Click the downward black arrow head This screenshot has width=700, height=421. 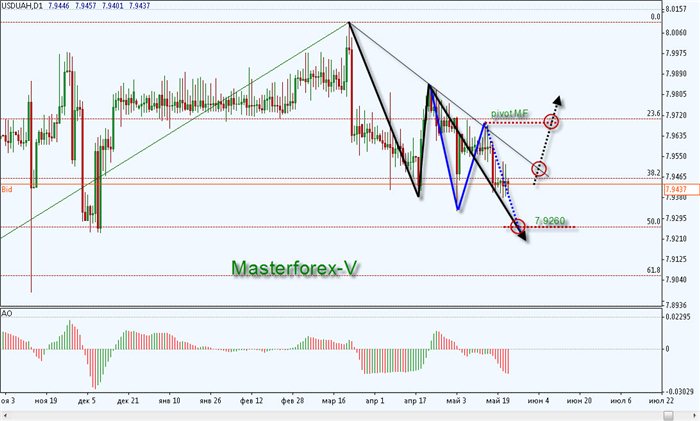[x=525, y=238]
